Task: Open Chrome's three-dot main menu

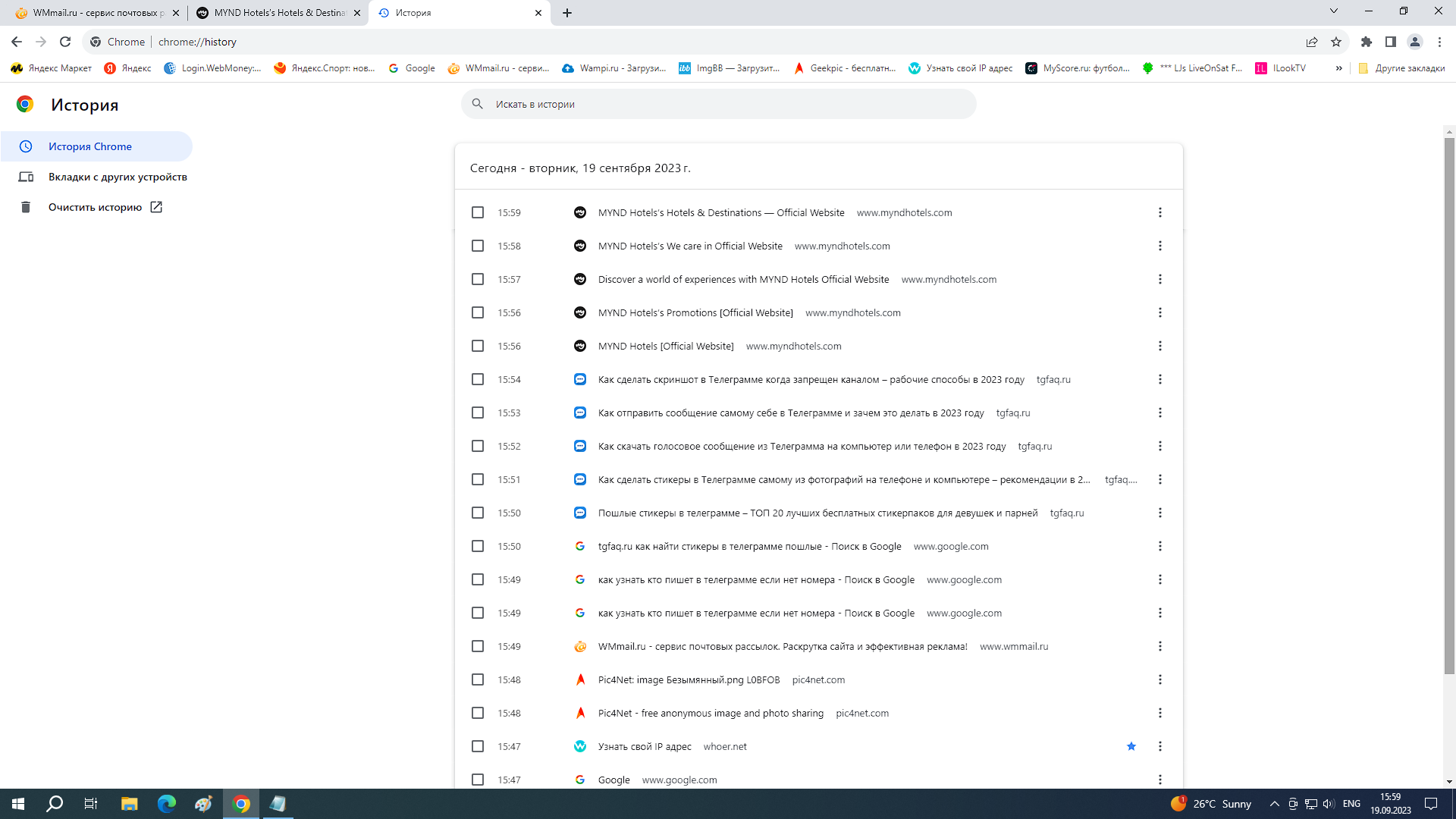Action: [x=1439, y=42]
